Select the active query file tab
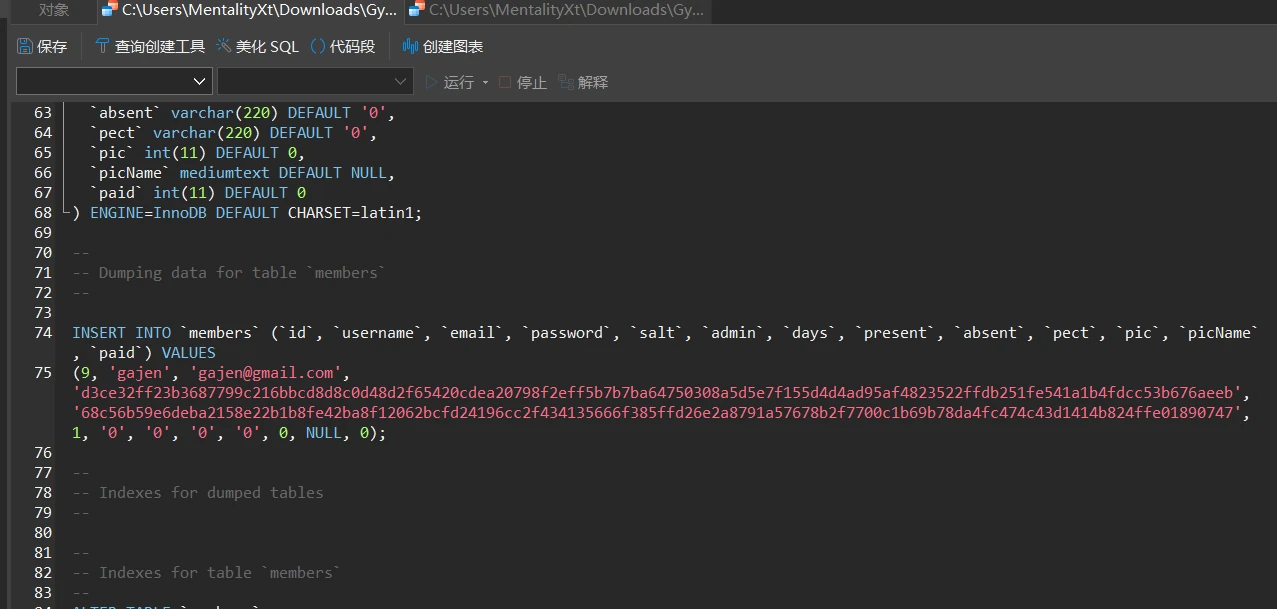1277x609 pixels. click(249, 11)
